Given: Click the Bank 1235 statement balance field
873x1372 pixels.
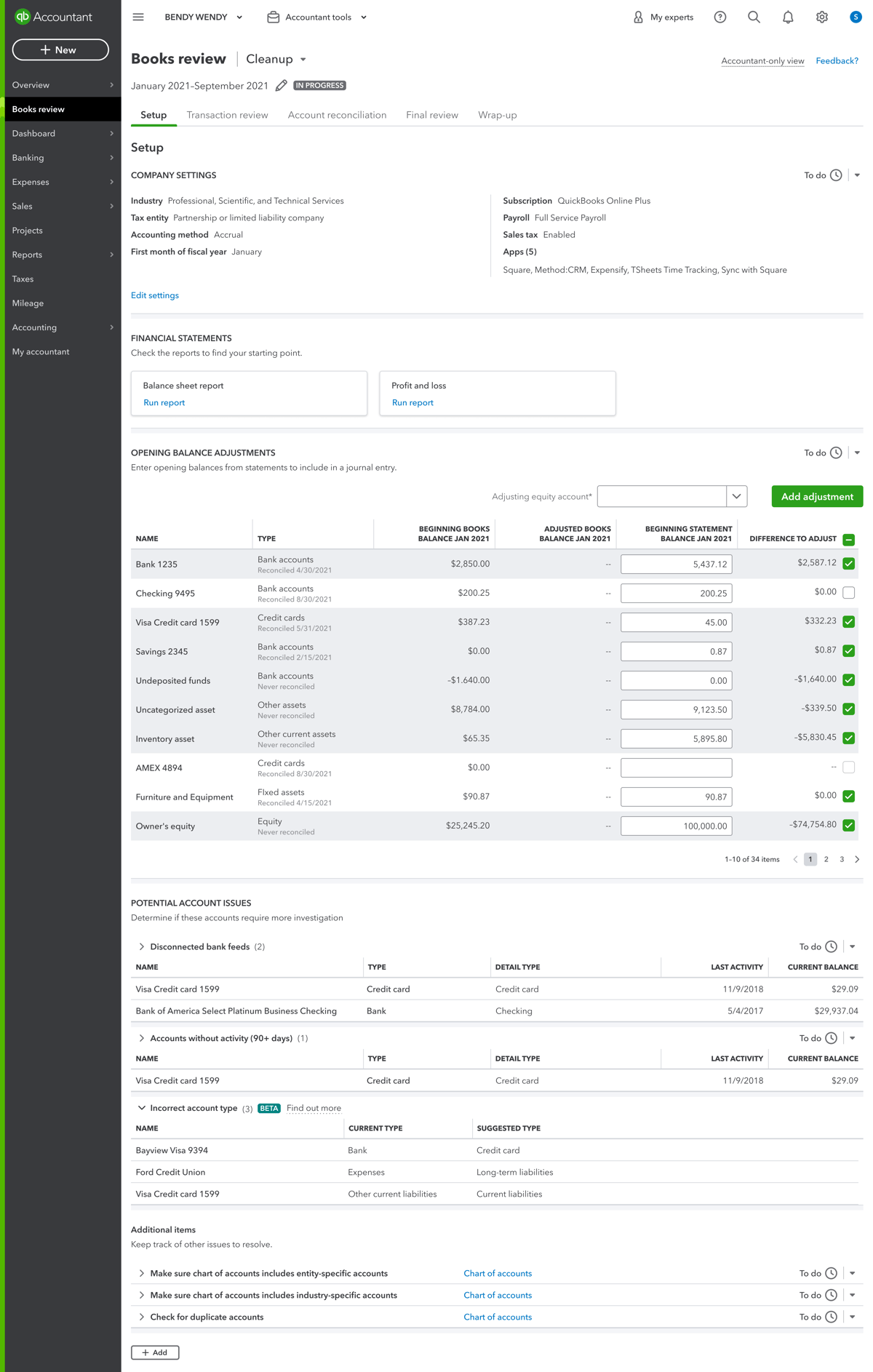Looking at the screenshot, I should pyautogui.click(x=676, y=564).
